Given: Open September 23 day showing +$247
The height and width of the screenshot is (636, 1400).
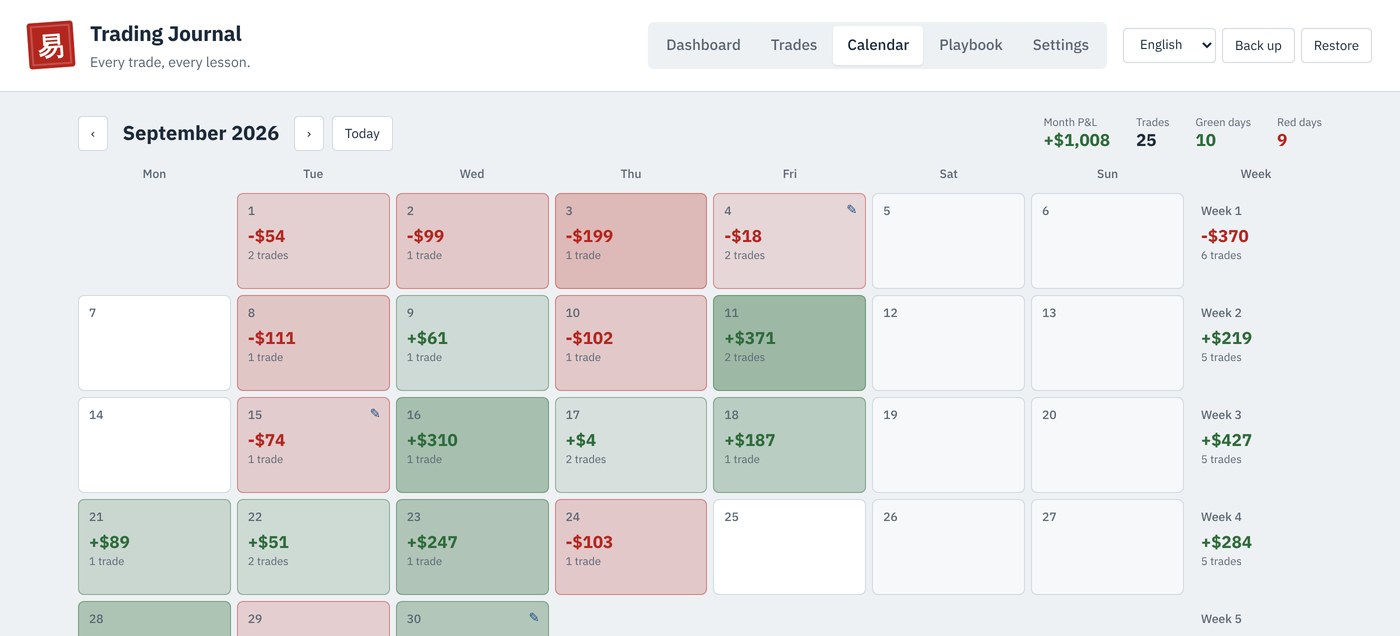Looking at the screenshot, I should (x=472, y=547).
